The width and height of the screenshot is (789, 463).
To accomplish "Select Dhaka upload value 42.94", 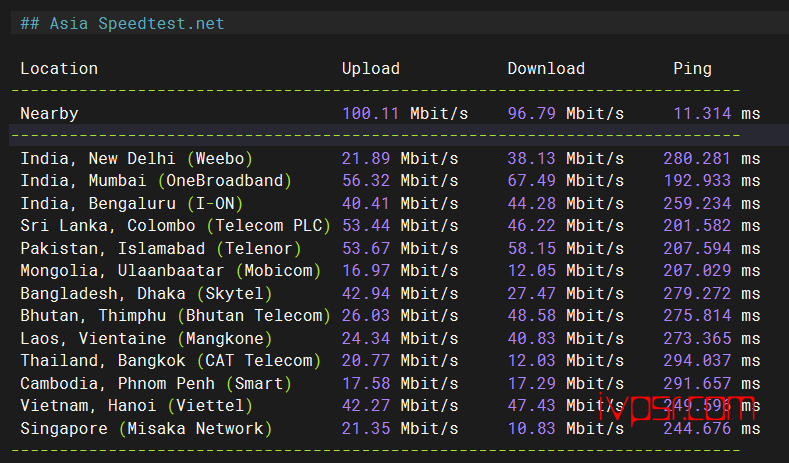I will 366,293.
